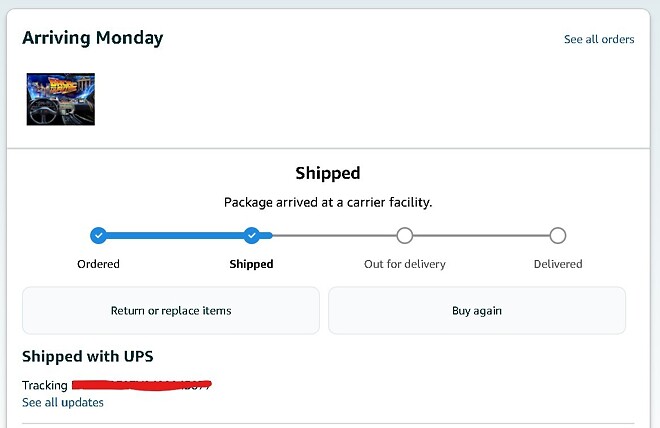This screenshot has height=428, width=660.
Task: Click the redacted UPS tracking number
Action: coord(140,385)
